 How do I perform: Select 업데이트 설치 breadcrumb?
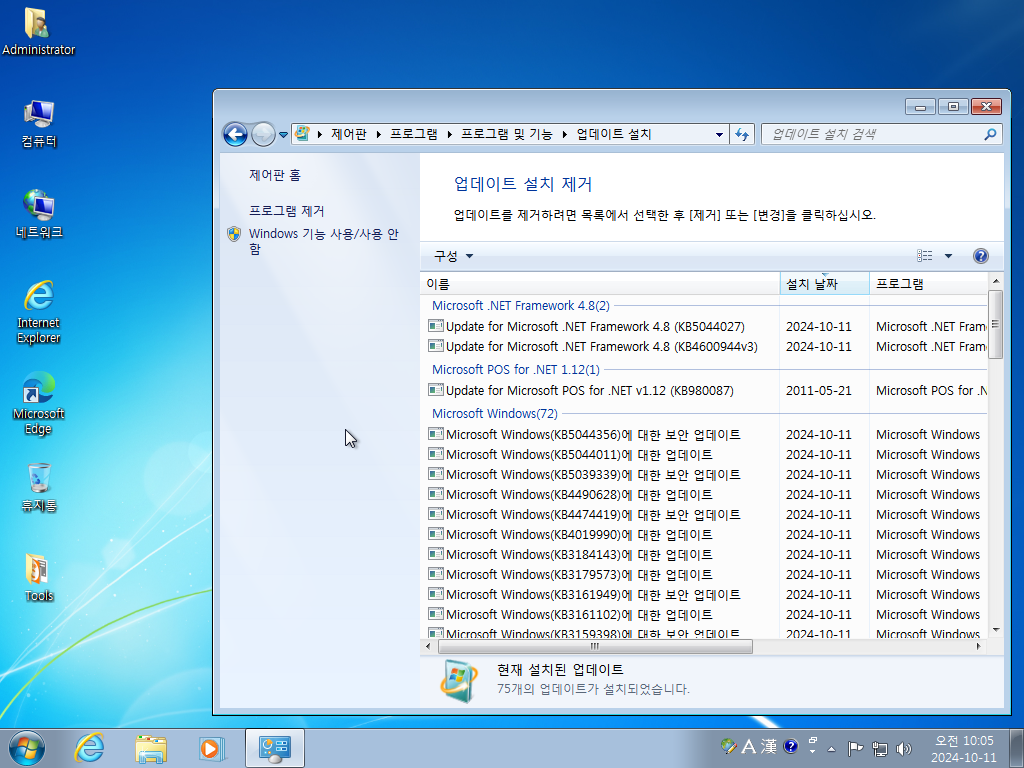(614, 134)
